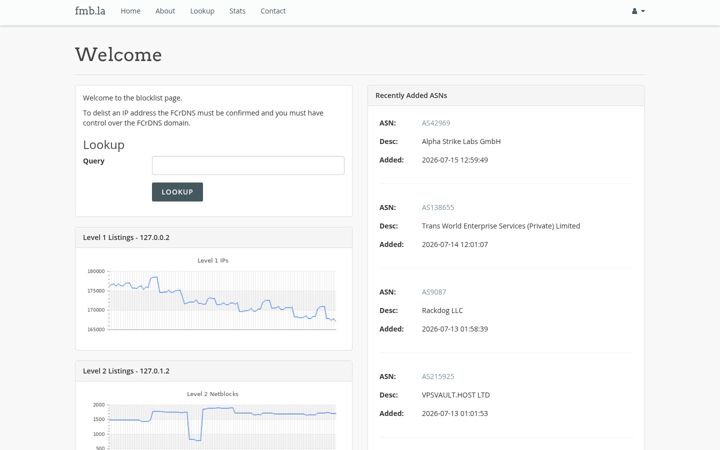Open the user account dropdown menu
Screen dimensions: 720x450
coord(638,11)
